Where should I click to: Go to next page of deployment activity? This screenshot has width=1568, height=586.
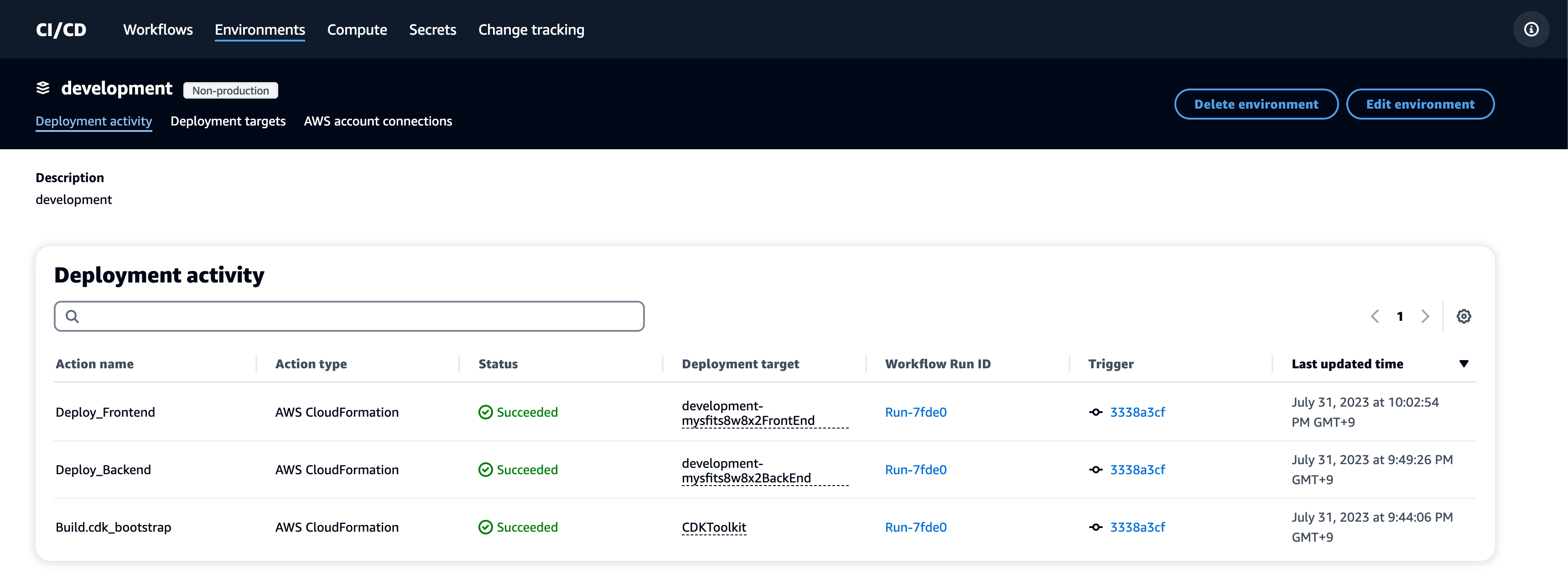[1425, 316]
